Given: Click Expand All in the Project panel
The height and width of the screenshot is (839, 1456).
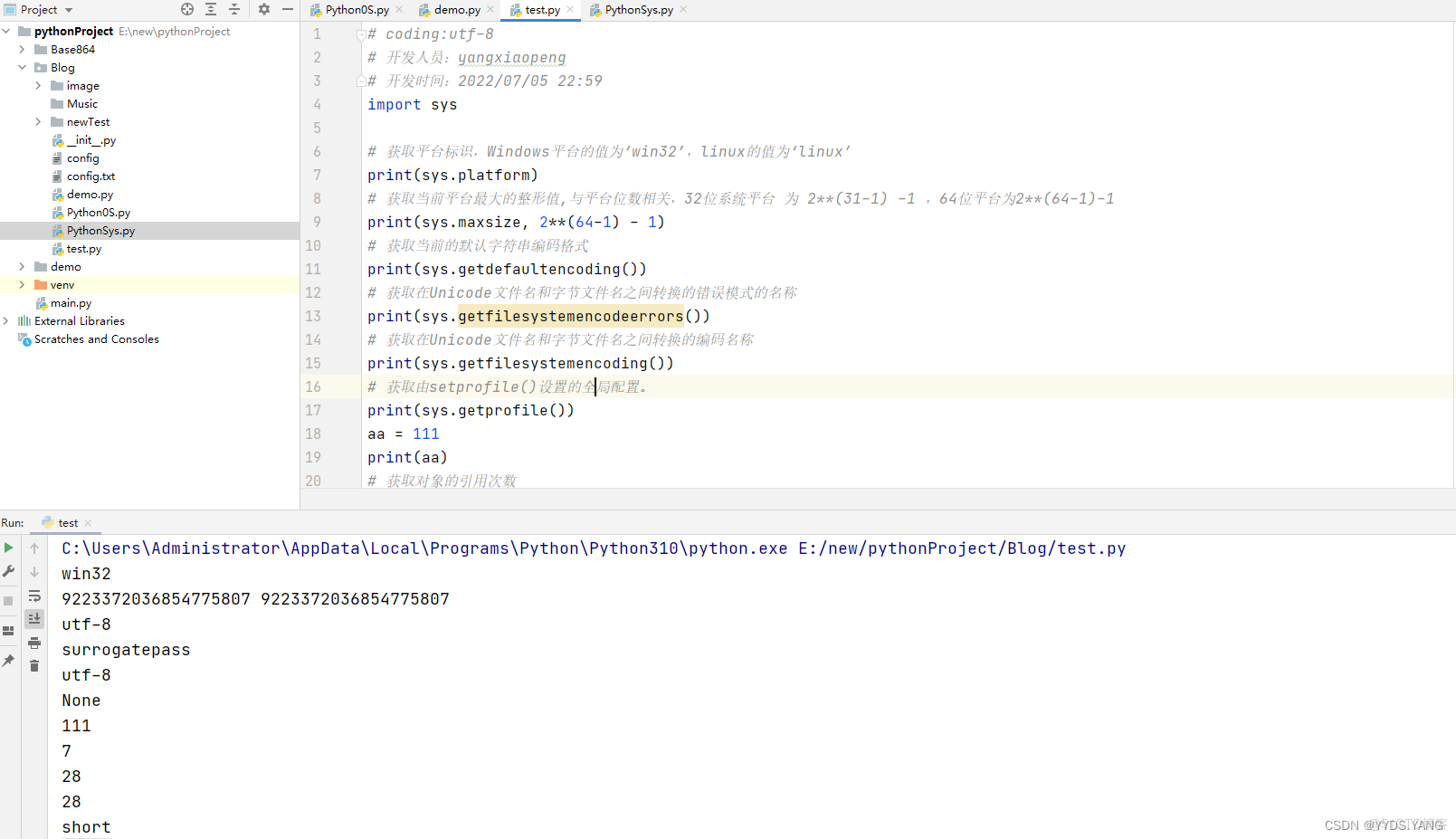Looking at the screenshot, I should [x=211, y=9].
